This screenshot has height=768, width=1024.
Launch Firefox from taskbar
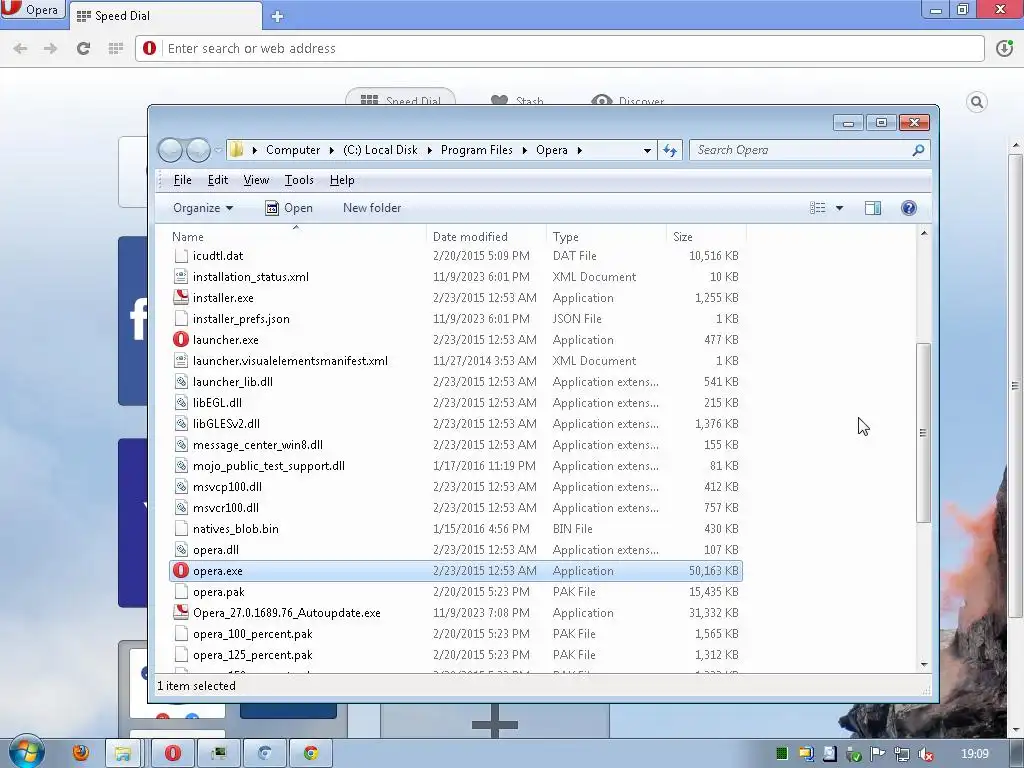[x=80, y=753]
